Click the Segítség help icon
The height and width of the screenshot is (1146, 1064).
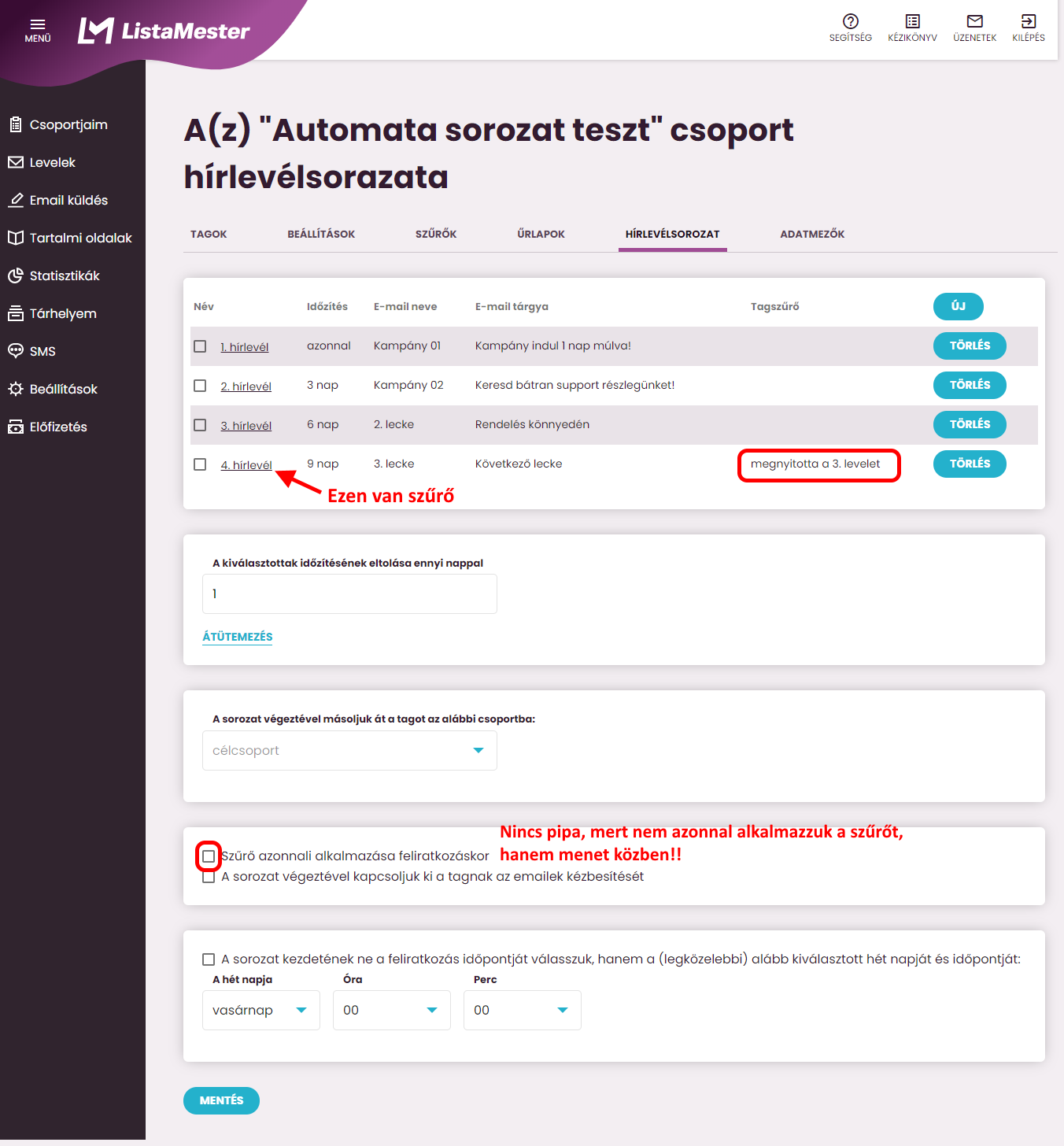(x=850, y=21)
